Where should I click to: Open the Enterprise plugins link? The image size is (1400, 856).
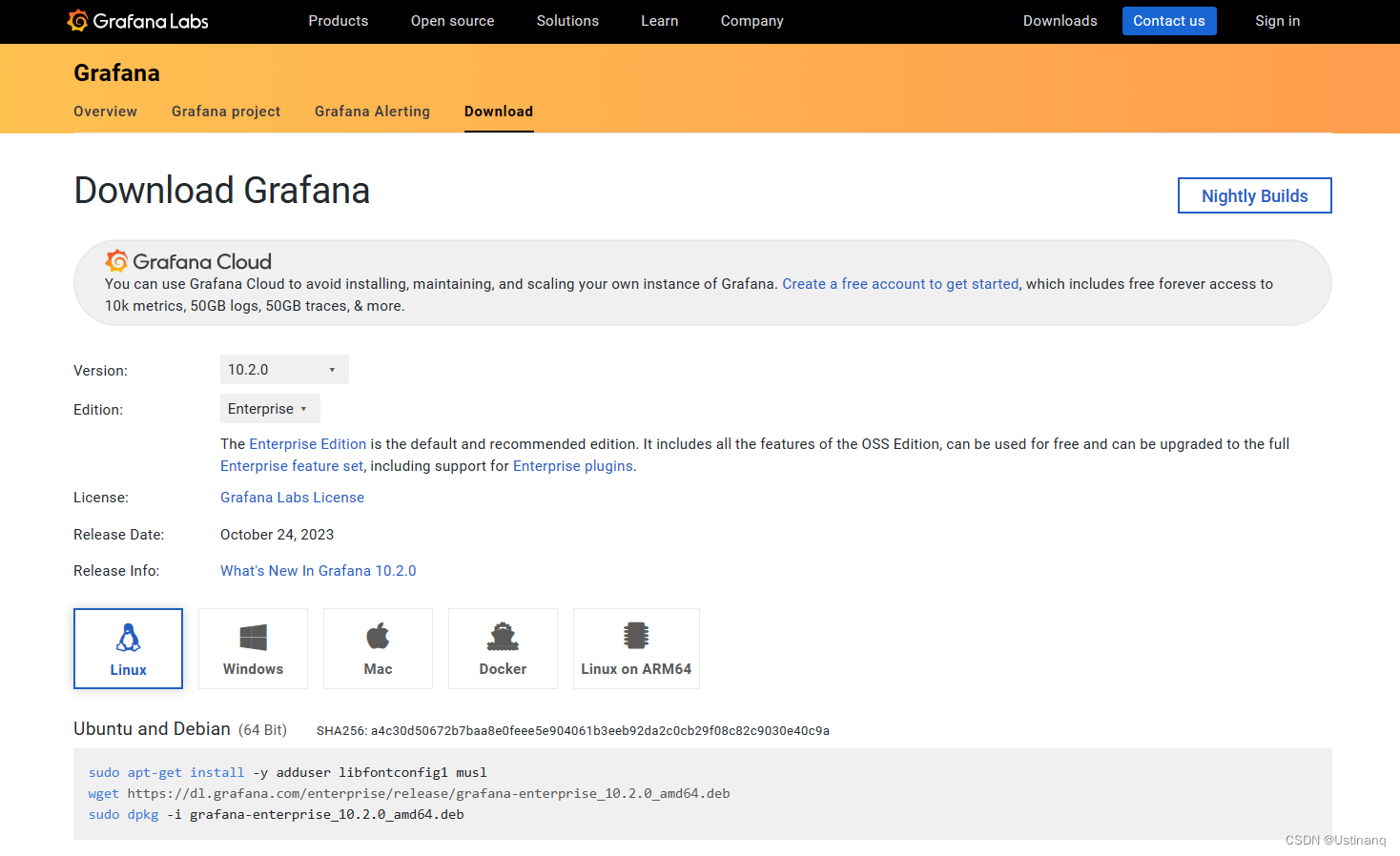[573, 466]
